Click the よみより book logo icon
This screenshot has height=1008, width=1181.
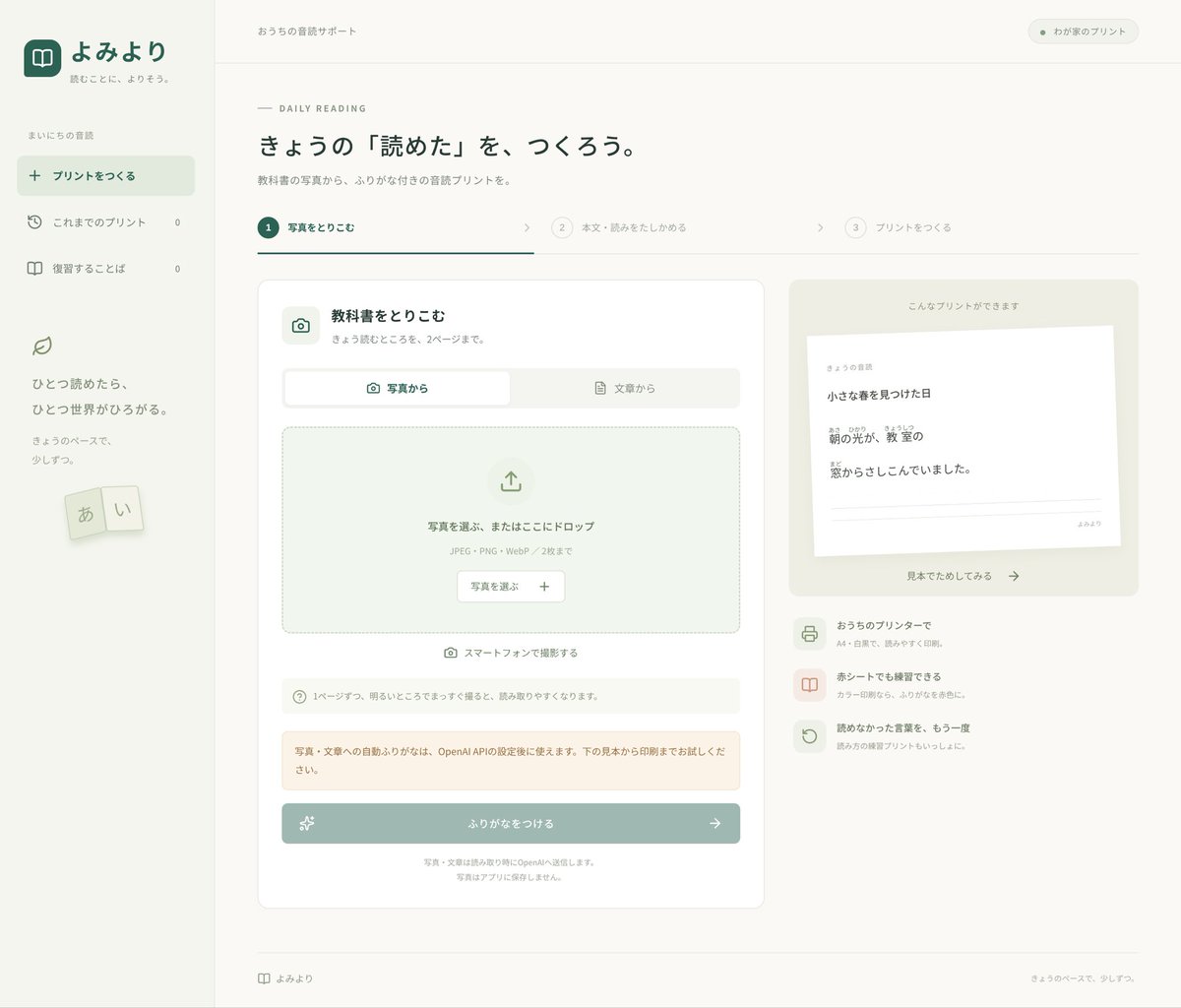[x=42, y=58]
